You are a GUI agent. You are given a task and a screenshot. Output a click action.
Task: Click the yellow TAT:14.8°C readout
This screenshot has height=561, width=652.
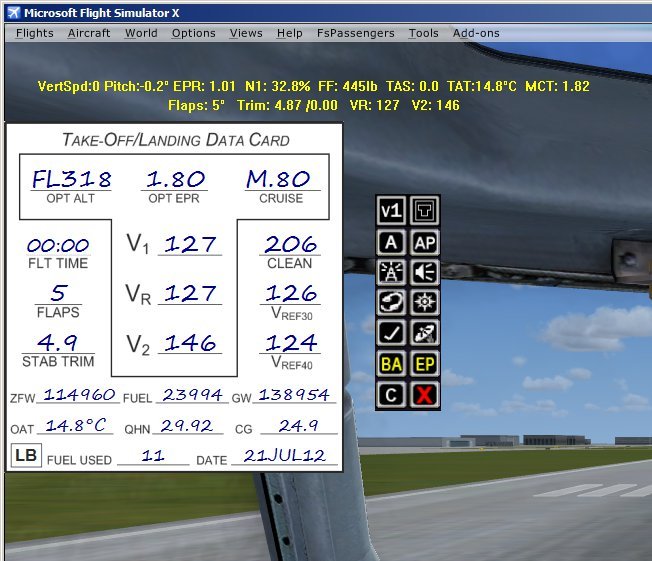point(482,86)
